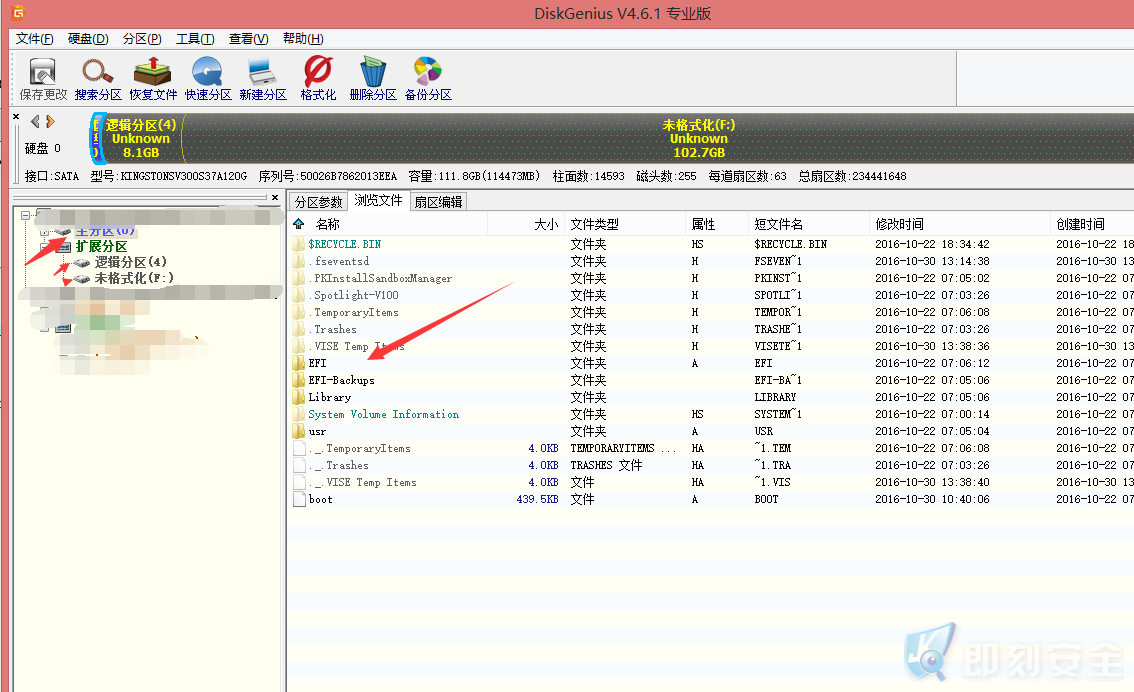The height and width of the screenshot is (692, 1134).
Task: Select 扩展分区 in partition tree
Action: tap(101, 247)
